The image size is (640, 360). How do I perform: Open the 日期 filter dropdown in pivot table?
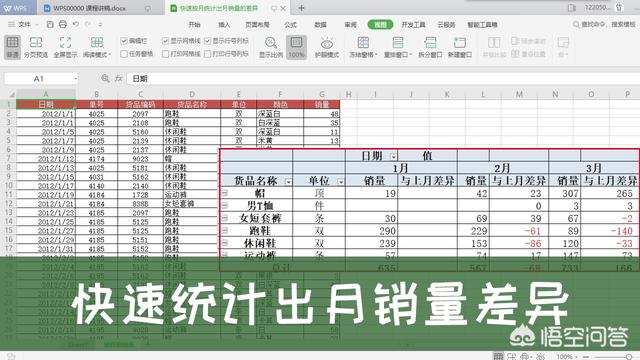(393, 156)
